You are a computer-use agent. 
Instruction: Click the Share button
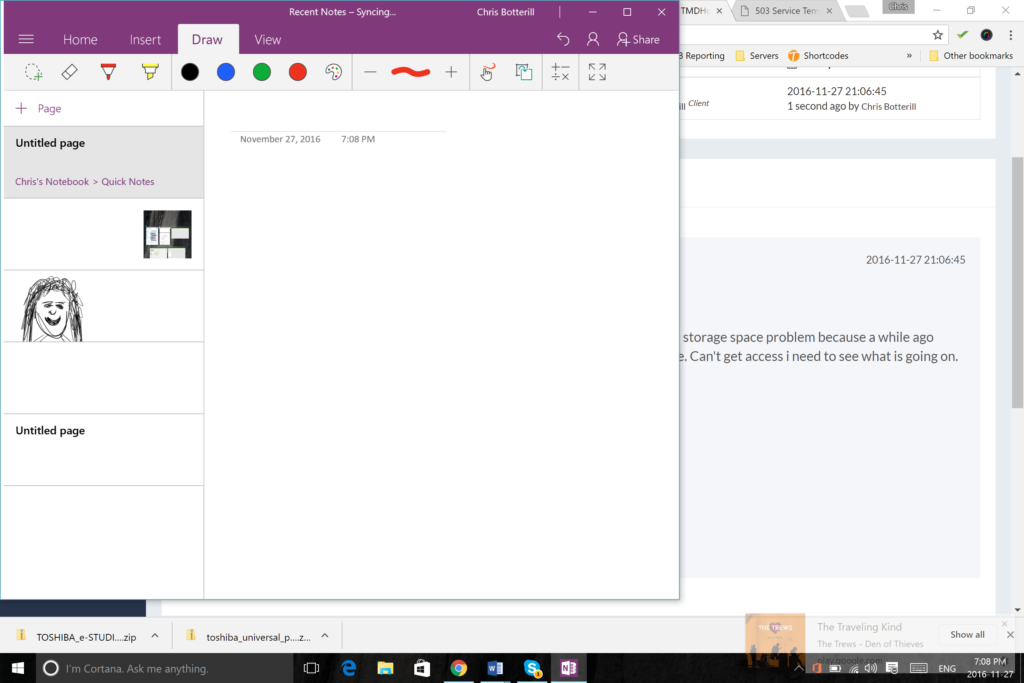(638, 40)
